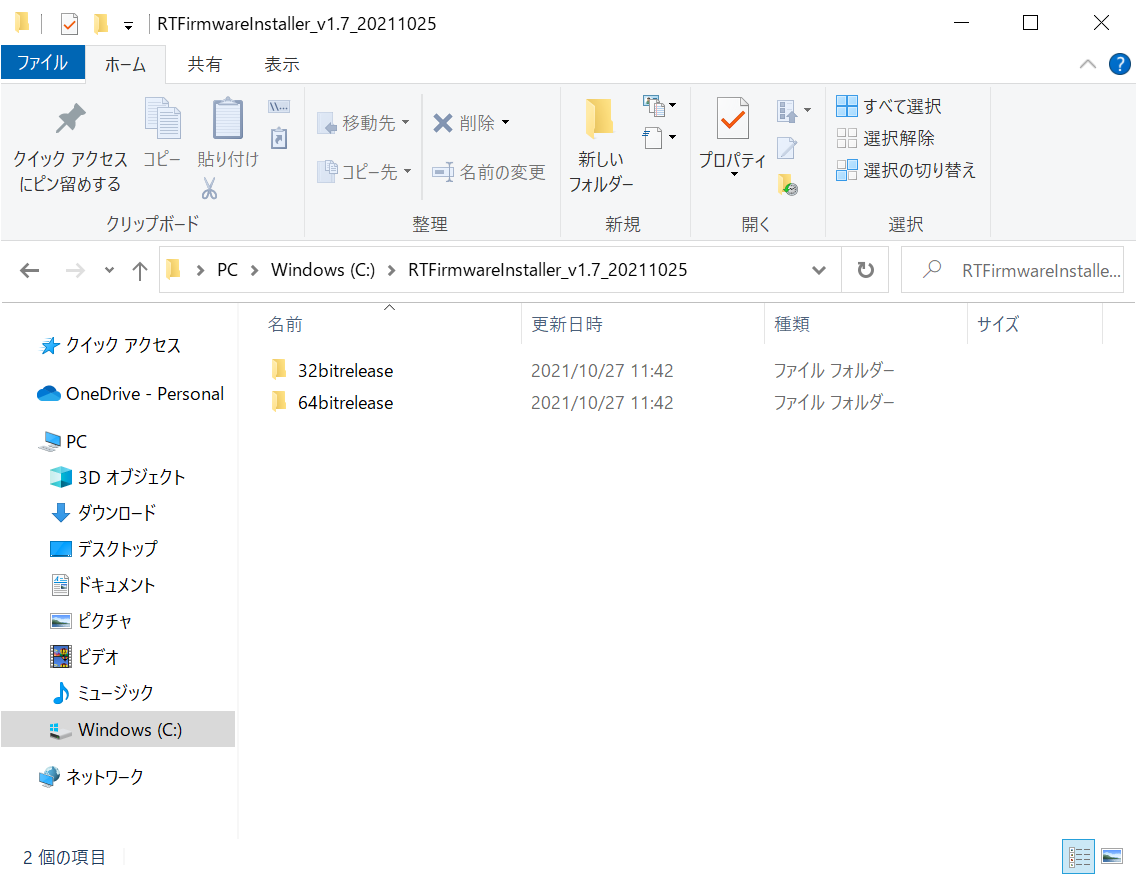This screenshot has height=875, width=1137.
Task: Navigate up one folder level arrow
Action: (140, 270)
